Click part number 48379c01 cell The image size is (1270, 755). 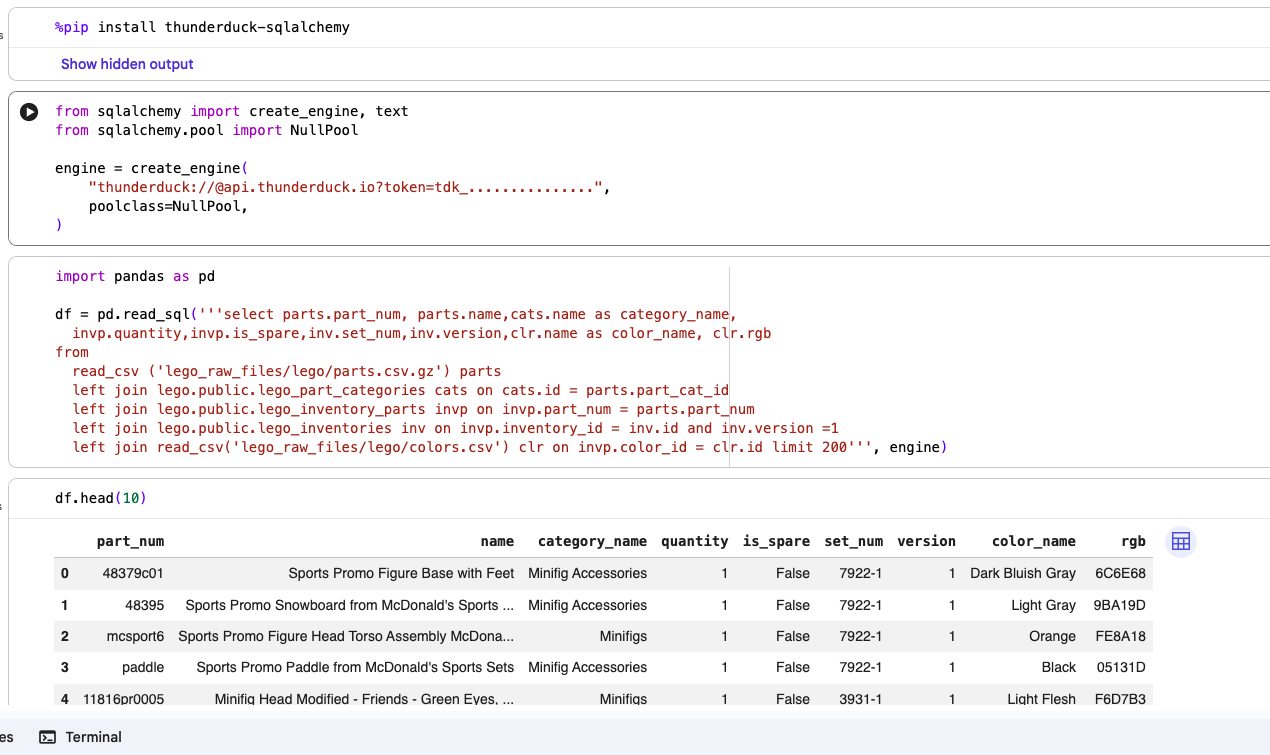pos(133,573)
